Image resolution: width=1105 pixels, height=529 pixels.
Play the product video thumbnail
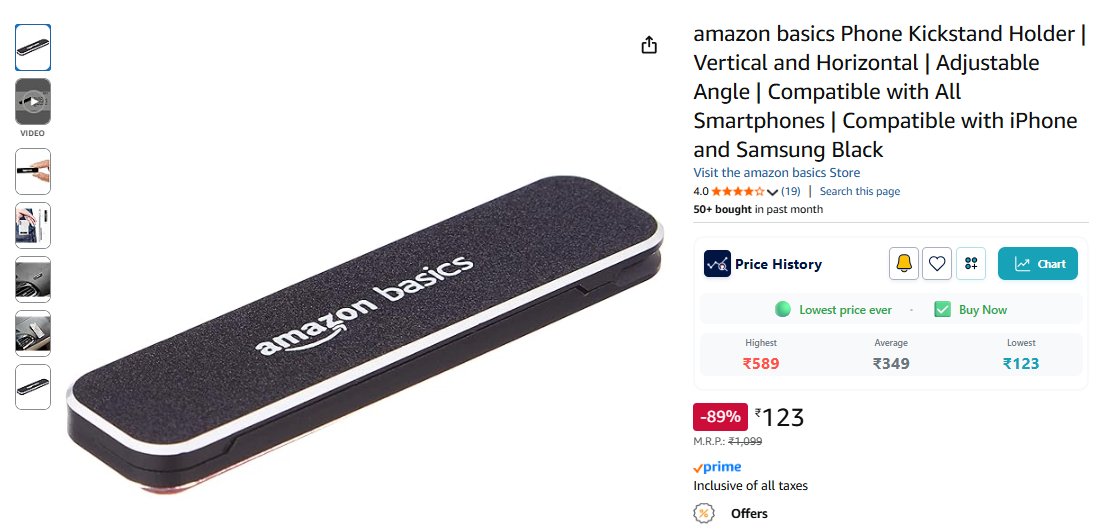coord(33,101)
